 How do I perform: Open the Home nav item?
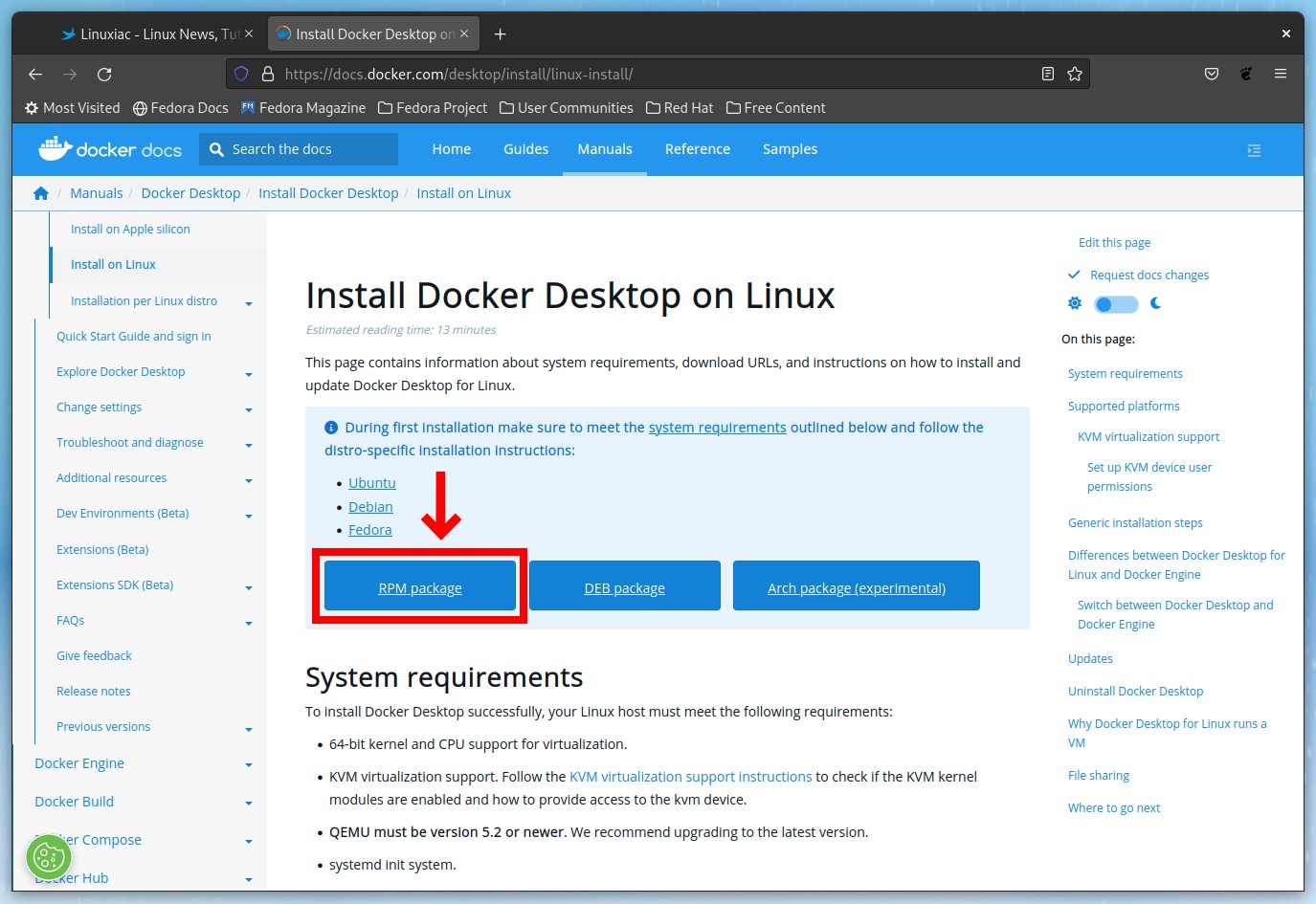pos(452,149)
